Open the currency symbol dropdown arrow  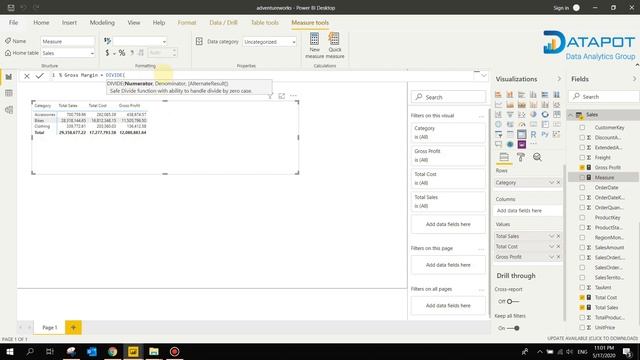coord(114,53)
